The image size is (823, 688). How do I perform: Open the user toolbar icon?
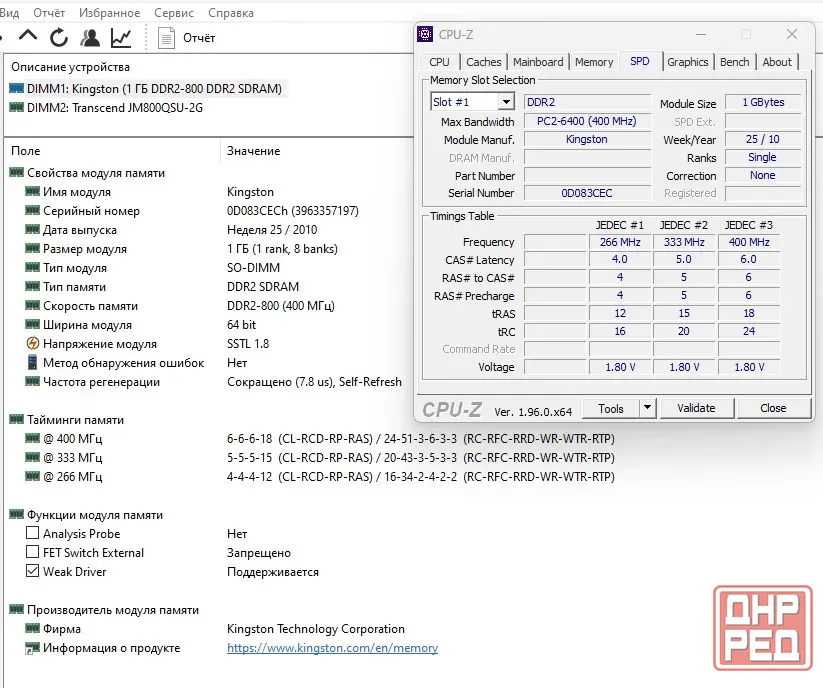[x=90, y=37]
